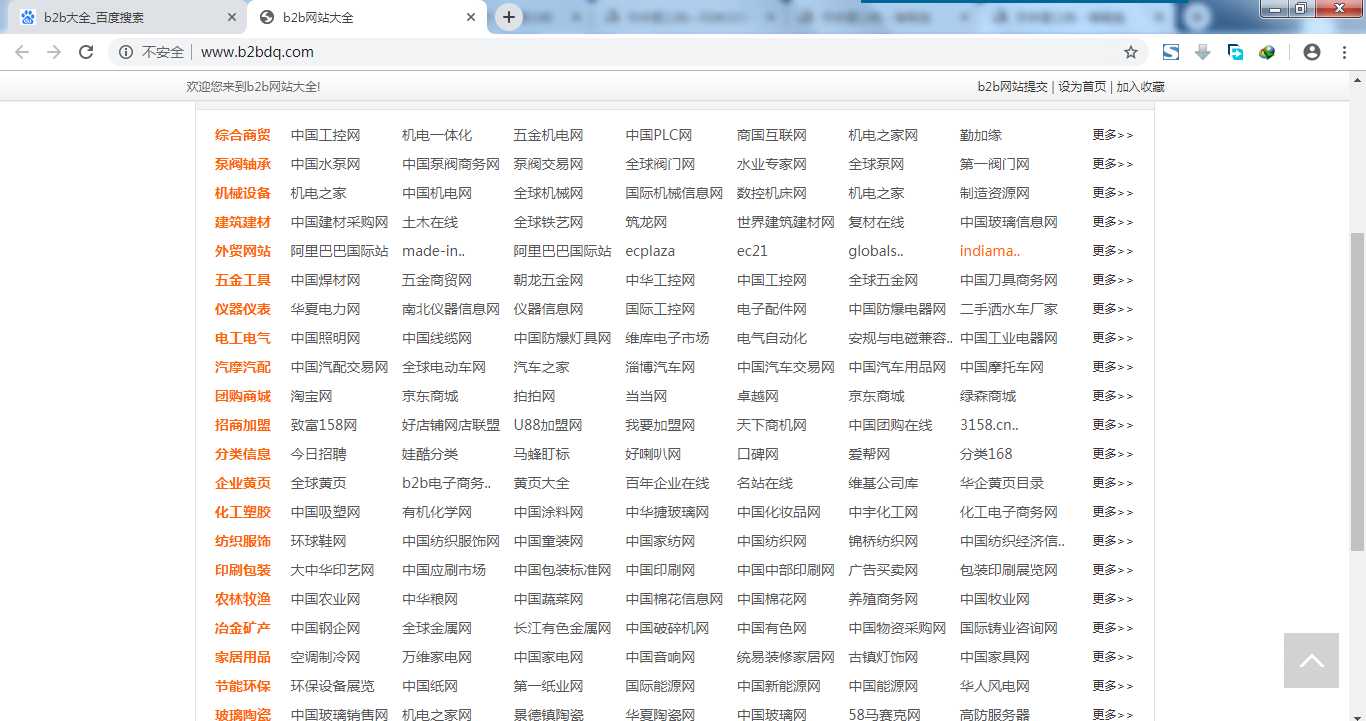Click the page vertical scrollbar thumb
1366x721 pixels.
pos(1357,391)
